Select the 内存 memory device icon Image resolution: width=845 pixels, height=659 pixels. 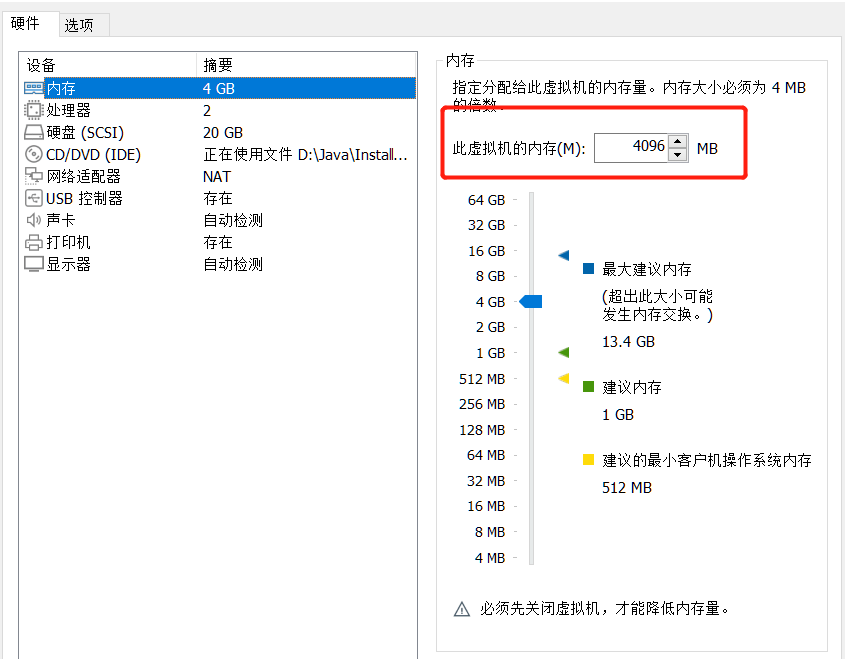pyautogui.click(x=33, y=88)
